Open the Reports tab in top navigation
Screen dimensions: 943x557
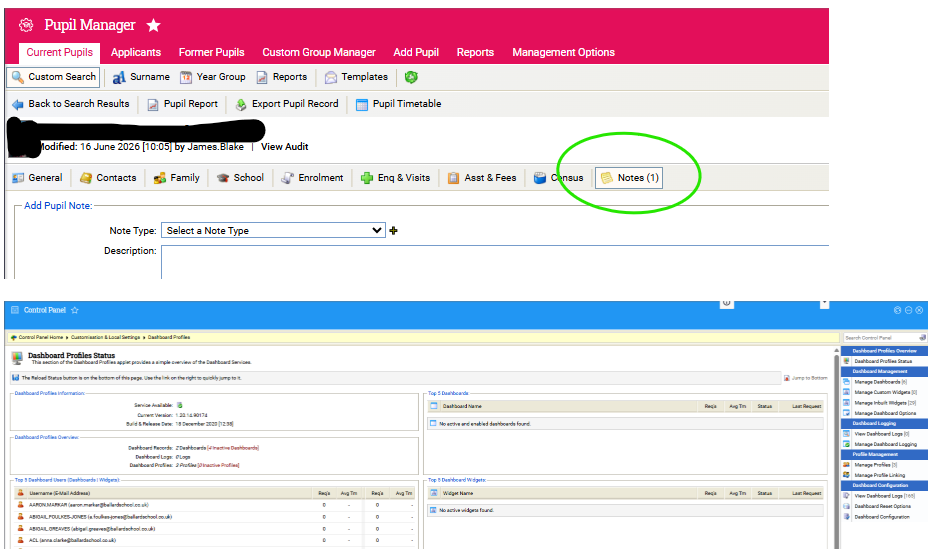point(475,52)
